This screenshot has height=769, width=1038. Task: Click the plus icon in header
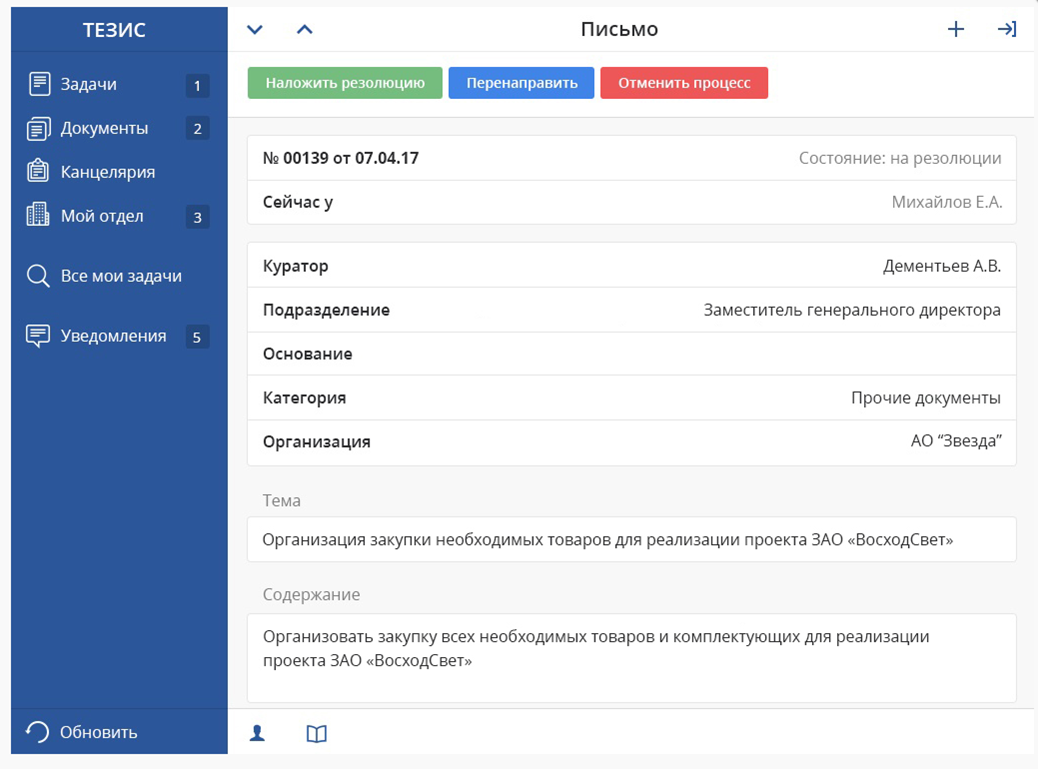tap(956, 29)
